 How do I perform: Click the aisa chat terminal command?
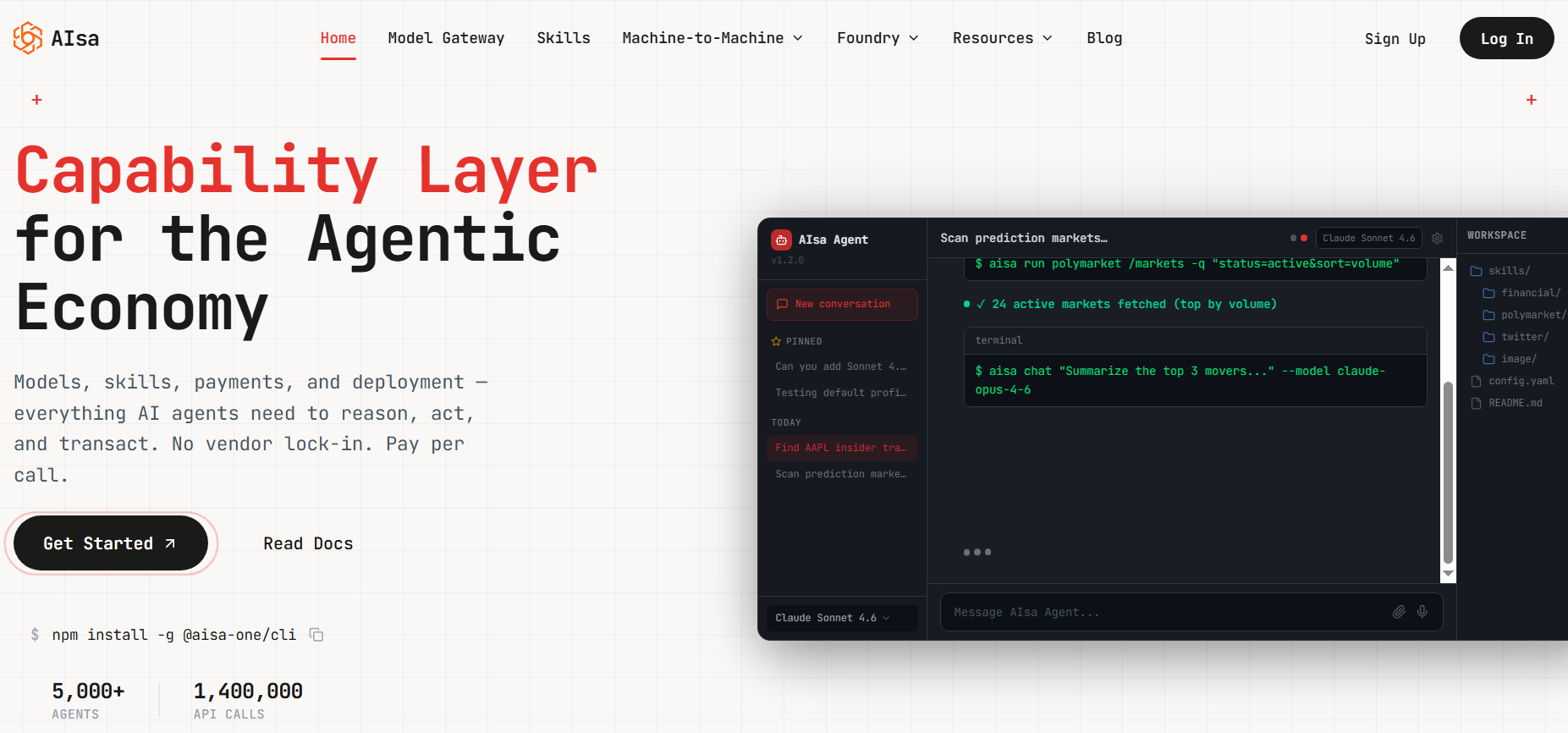(x=1180, y=380)
